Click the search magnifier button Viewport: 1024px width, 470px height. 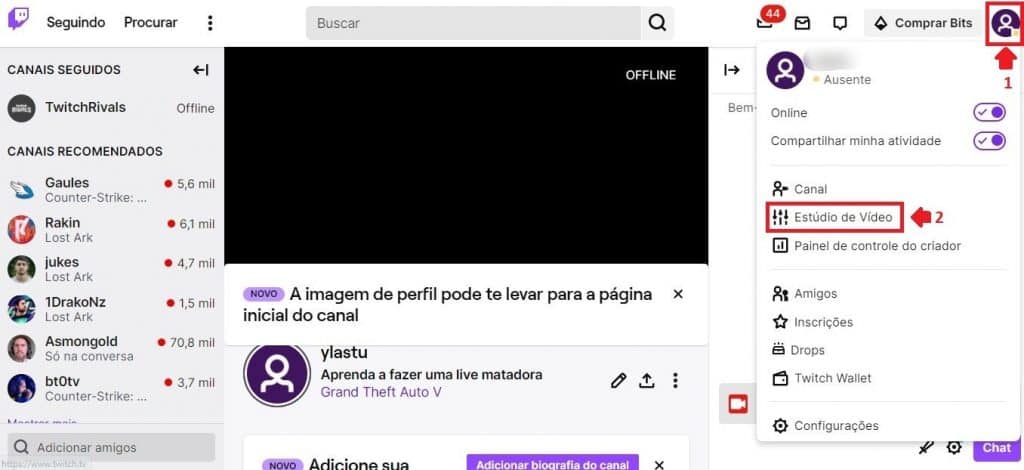coord(657,23)
